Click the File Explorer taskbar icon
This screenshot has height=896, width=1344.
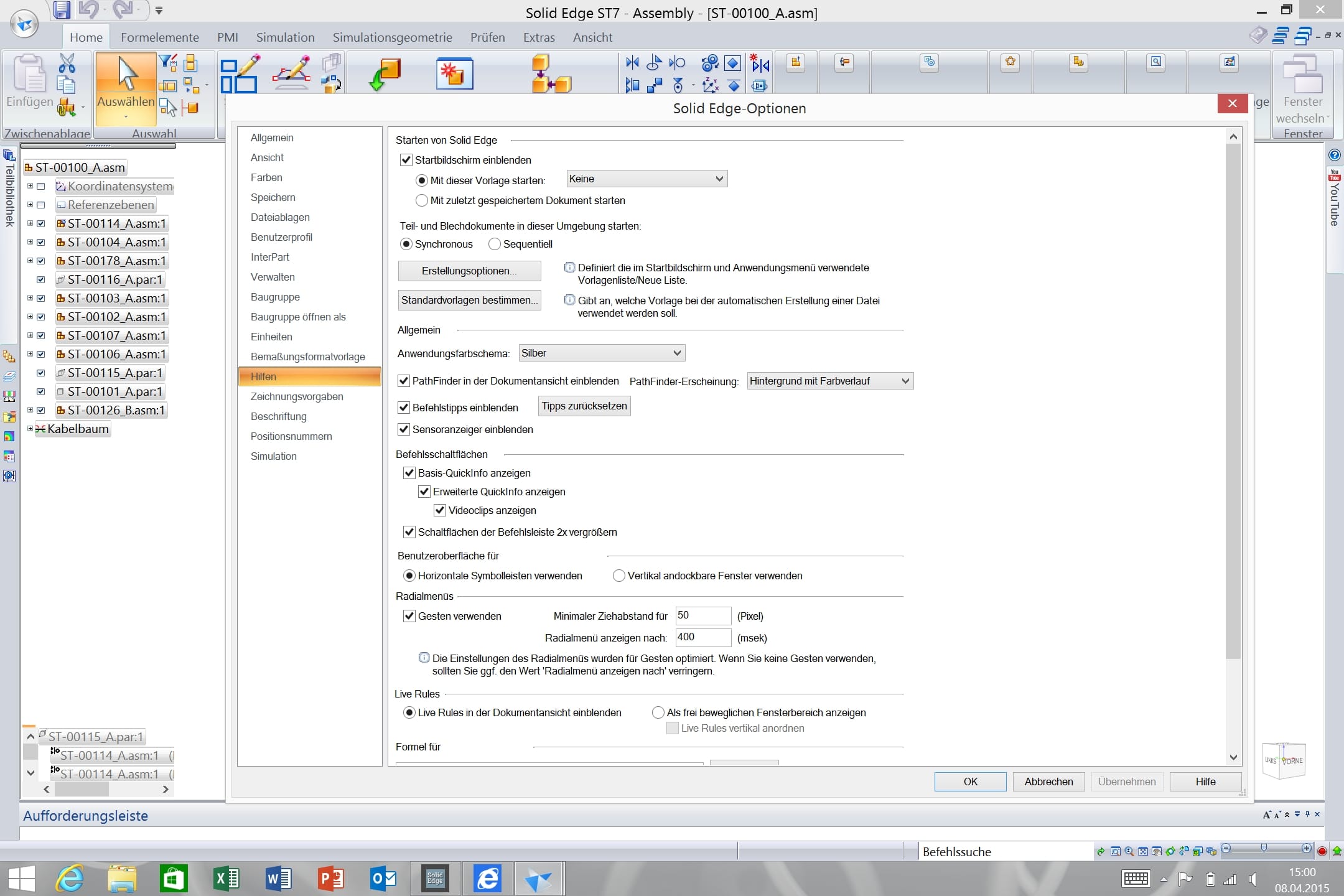pyautogui.click(x=122, y=879)
